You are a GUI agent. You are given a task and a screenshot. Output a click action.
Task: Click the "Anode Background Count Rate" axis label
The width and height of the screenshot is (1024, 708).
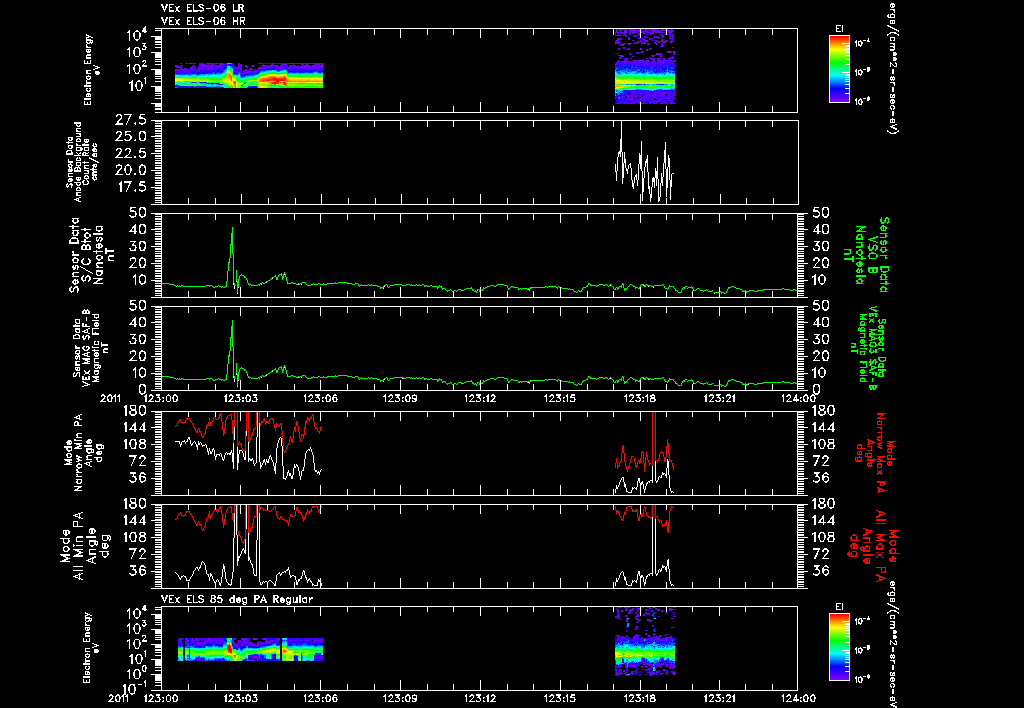click(82, 161)
